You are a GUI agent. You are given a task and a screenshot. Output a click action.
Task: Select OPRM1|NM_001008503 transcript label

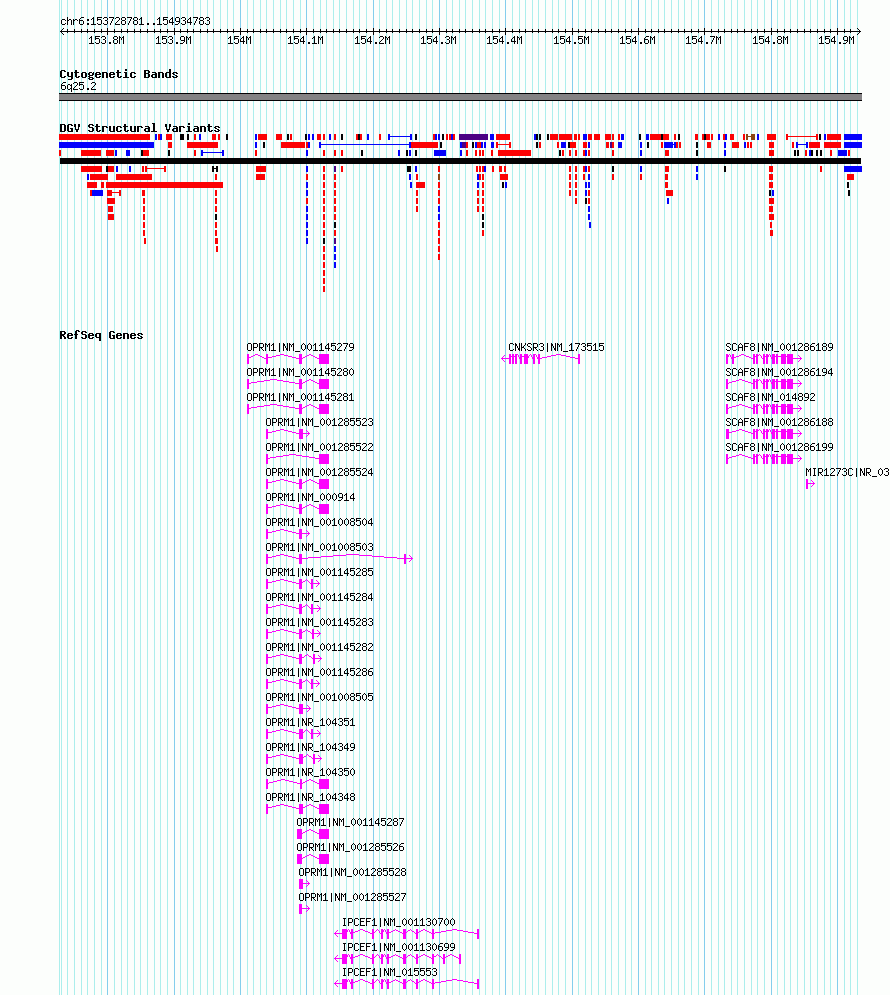(x=319, y=547)
